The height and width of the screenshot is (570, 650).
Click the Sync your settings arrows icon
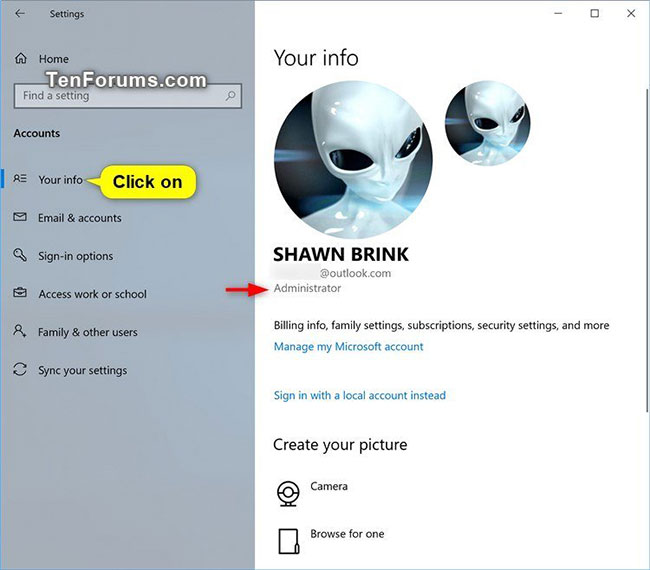coord(20,369)
